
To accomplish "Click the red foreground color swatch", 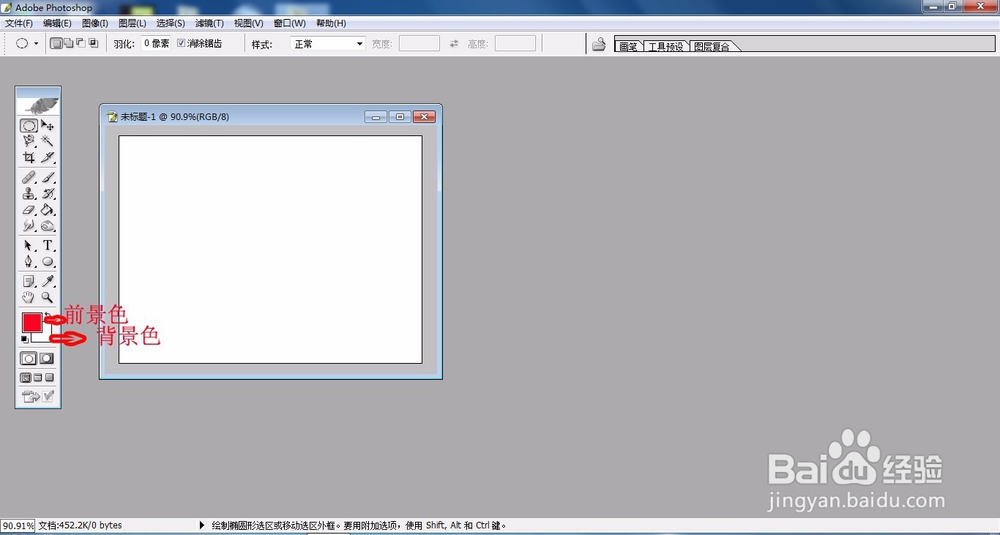I will pyautogui.click(x=32, y=322).
